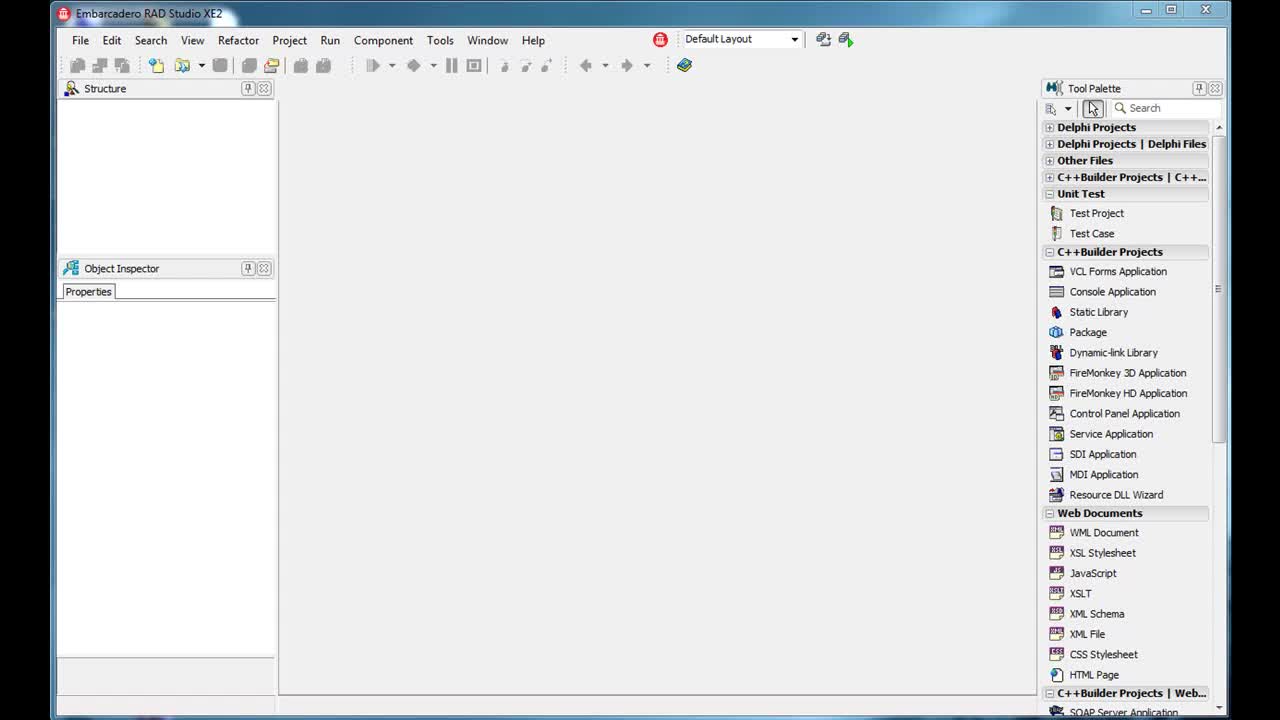This screenshot has width=1280, height=720.
Task: Choose the Service Application icon
Action: coord(1056,434)
